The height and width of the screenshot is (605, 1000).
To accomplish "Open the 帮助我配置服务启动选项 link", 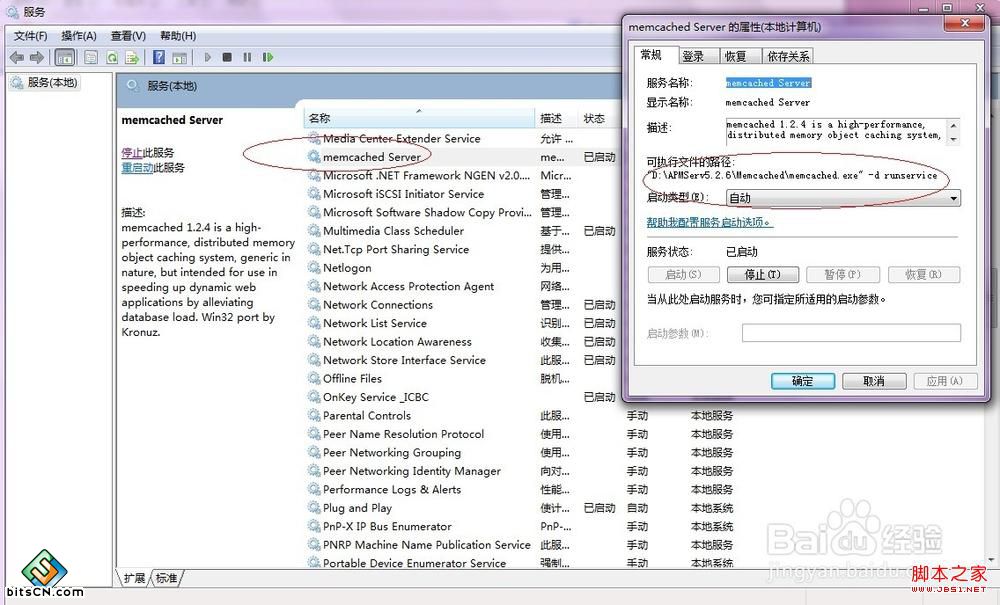I will [x=709, y=222].
